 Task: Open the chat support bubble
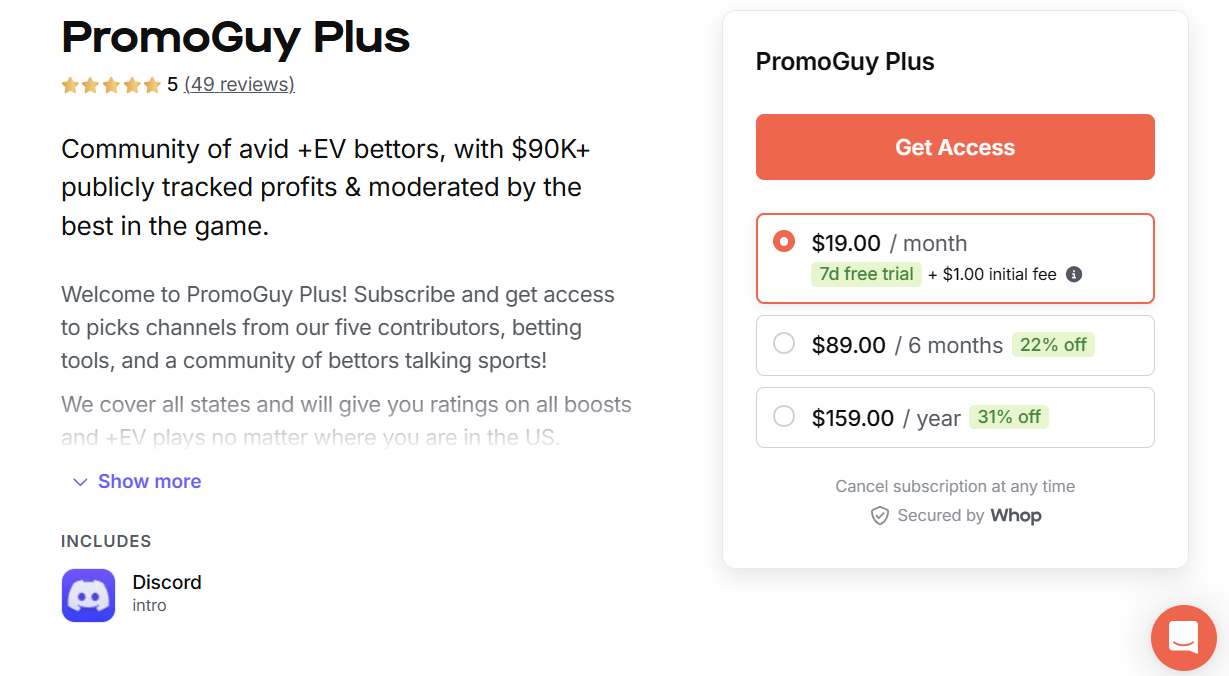tap(1184, 637)
